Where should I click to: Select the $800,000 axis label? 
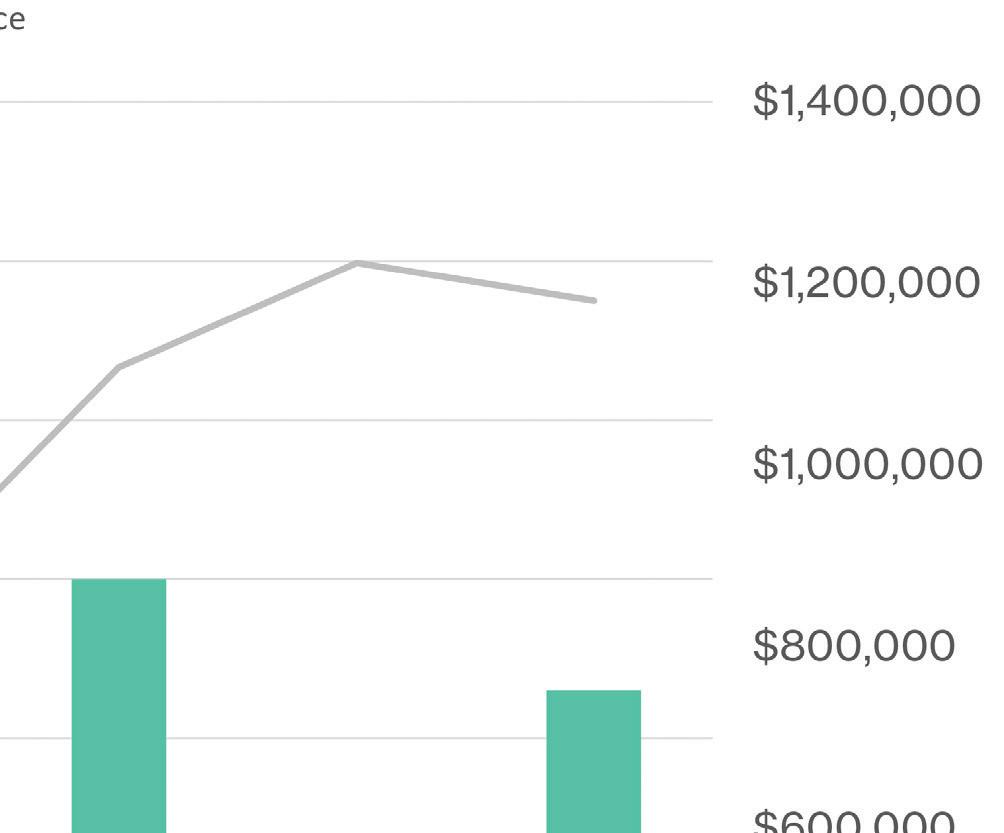(854, 645)
